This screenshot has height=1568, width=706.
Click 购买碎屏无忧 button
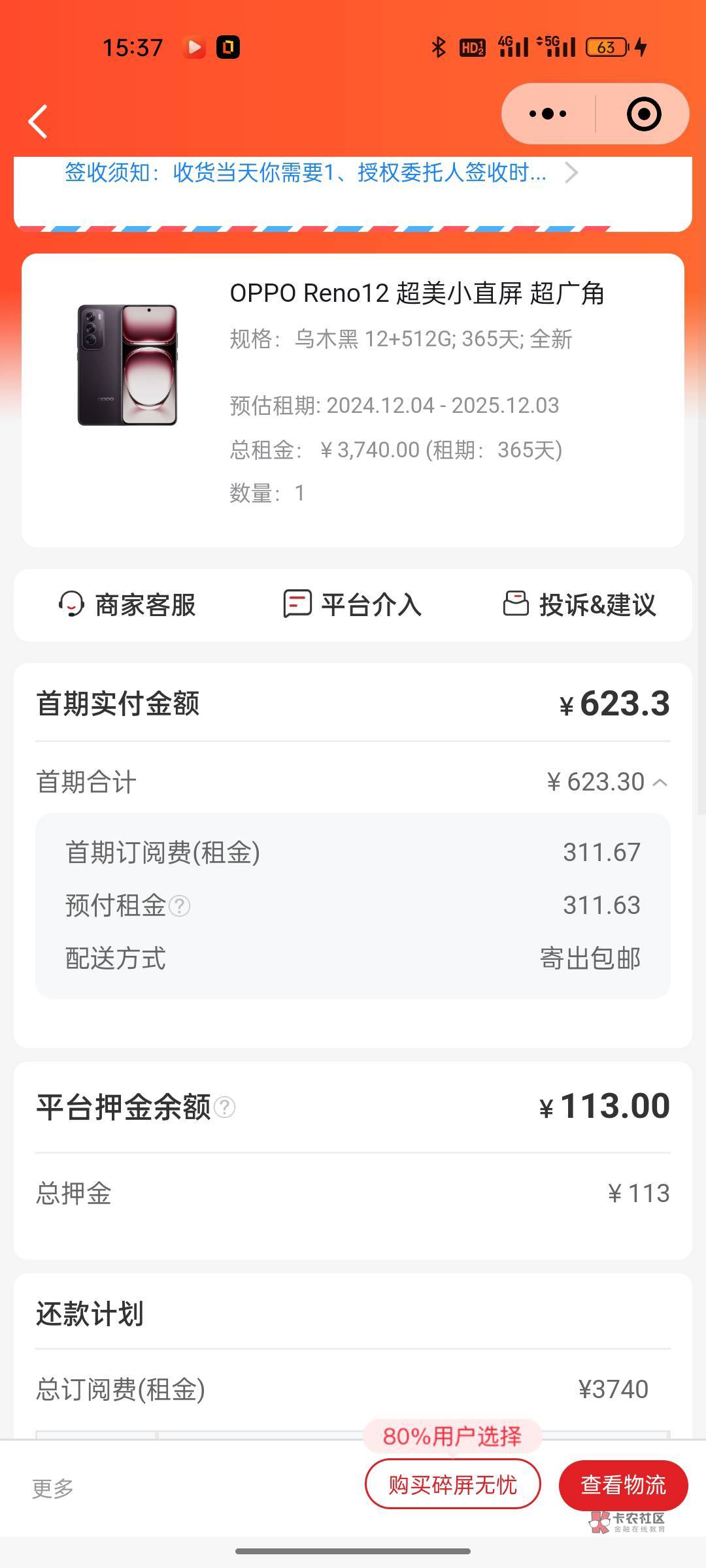coord(452,1485)
